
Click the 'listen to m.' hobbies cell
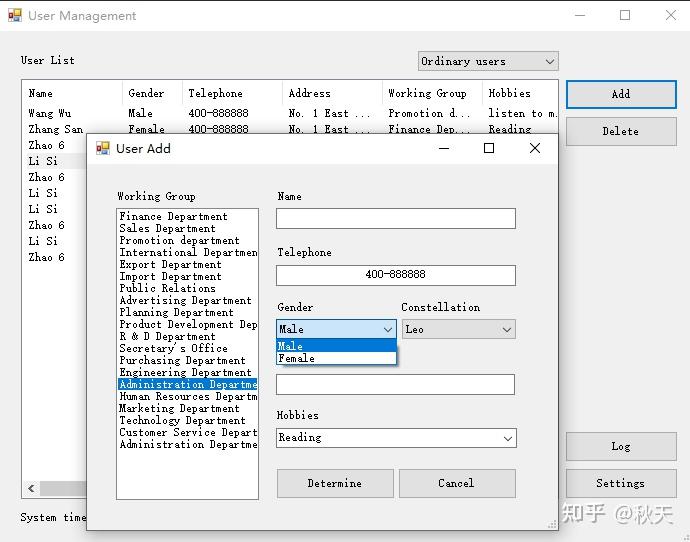(522, 114)
